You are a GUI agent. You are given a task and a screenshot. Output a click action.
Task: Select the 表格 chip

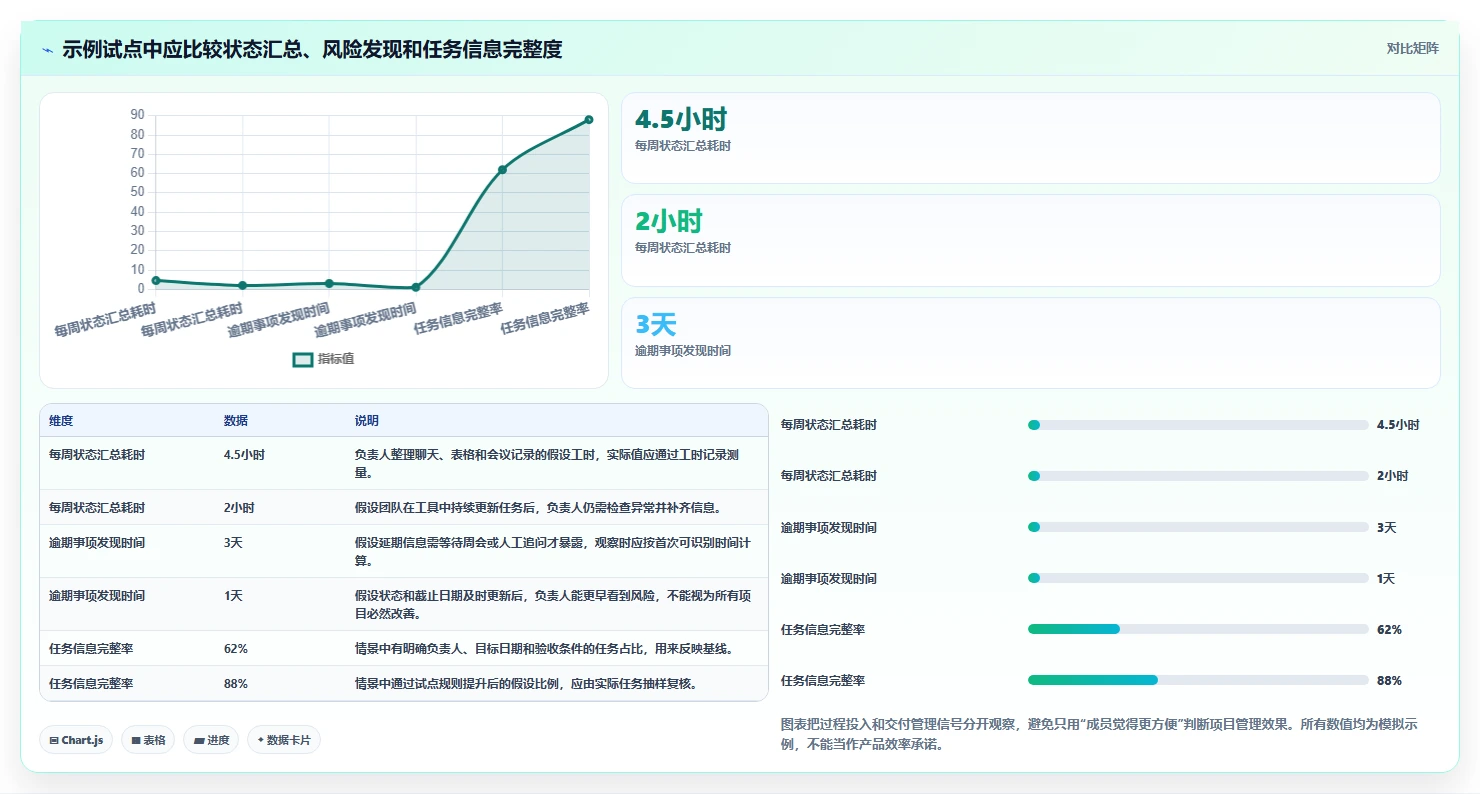[149, 740]
